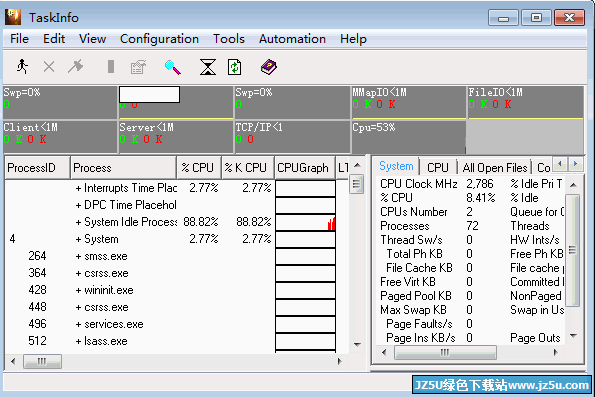
Task: Click the magnifying glass toolbar icon
Action: [x=173, y=67]
